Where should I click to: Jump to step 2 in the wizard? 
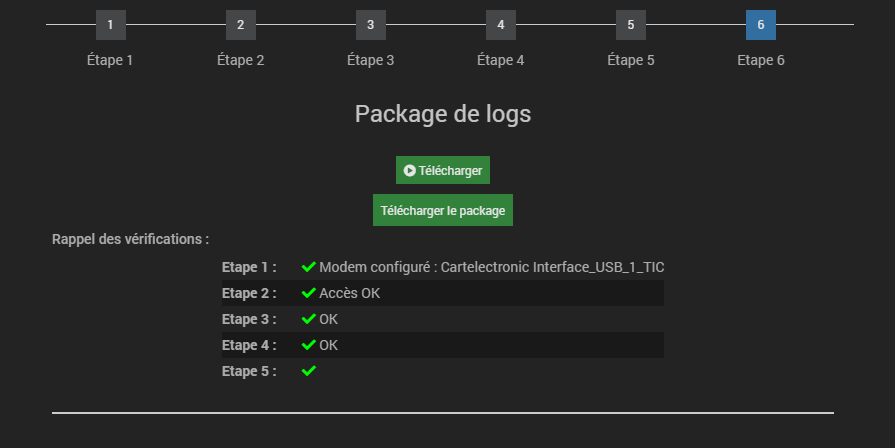pos(240,25)
